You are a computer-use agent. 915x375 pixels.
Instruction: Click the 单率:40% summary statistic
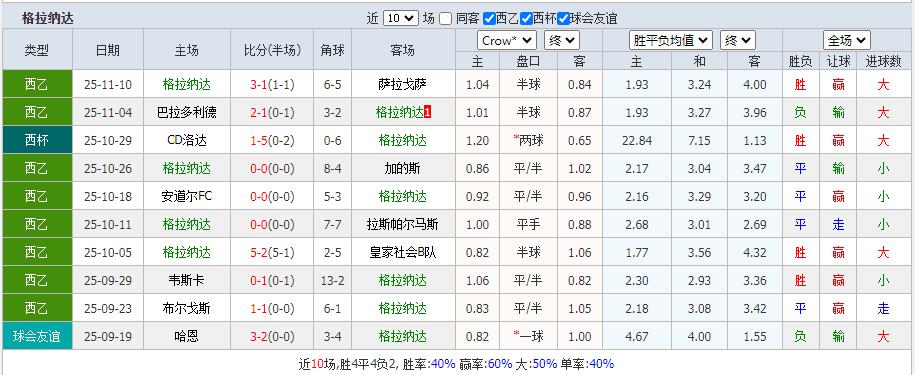587,365
